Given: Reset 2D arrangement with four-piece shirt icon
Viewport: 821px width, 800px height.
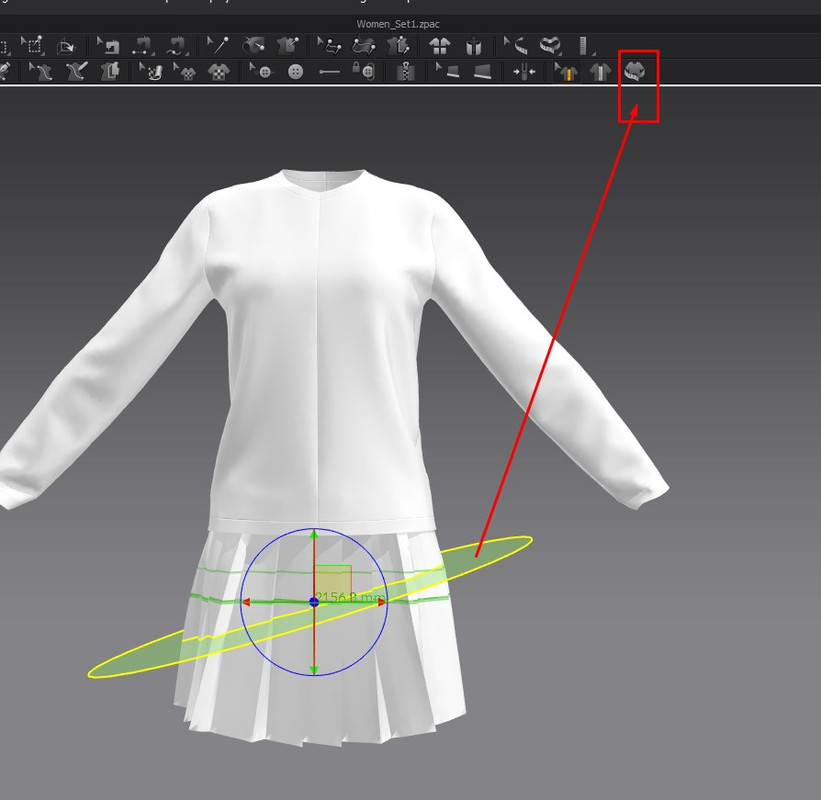Looking at the screenshot, I should pyautogui.click(x=440, y=46).
